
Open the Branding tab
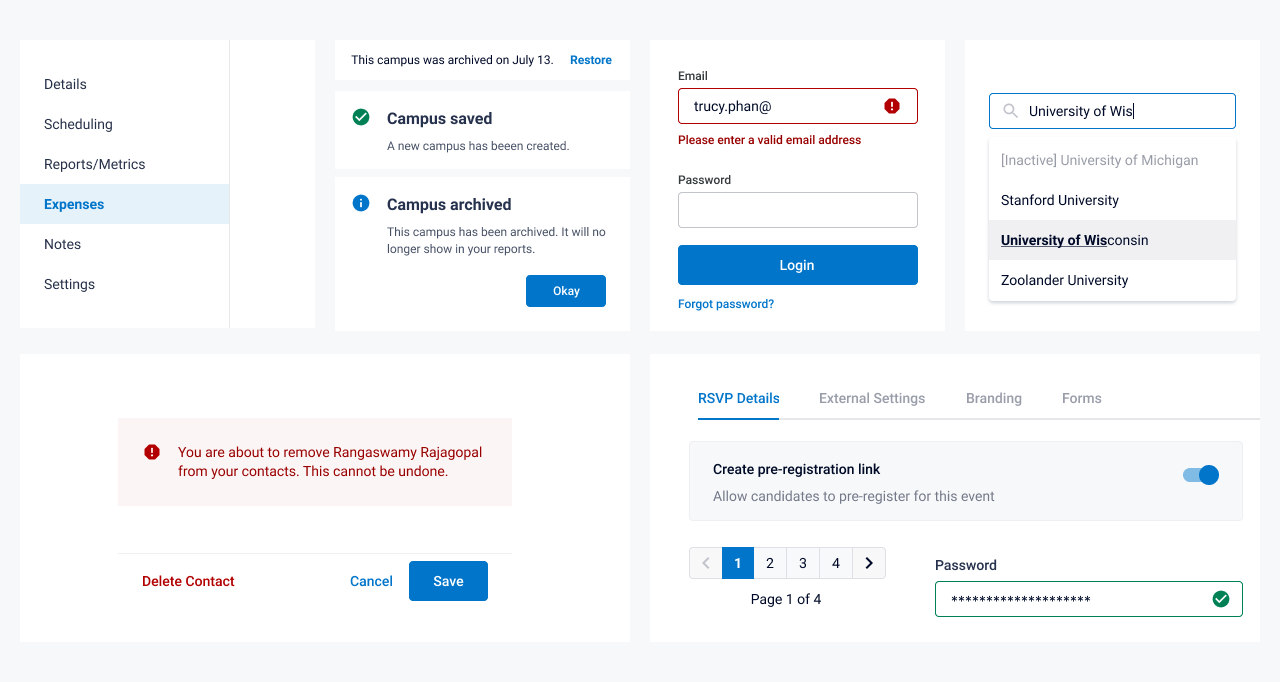coord(993,398)
